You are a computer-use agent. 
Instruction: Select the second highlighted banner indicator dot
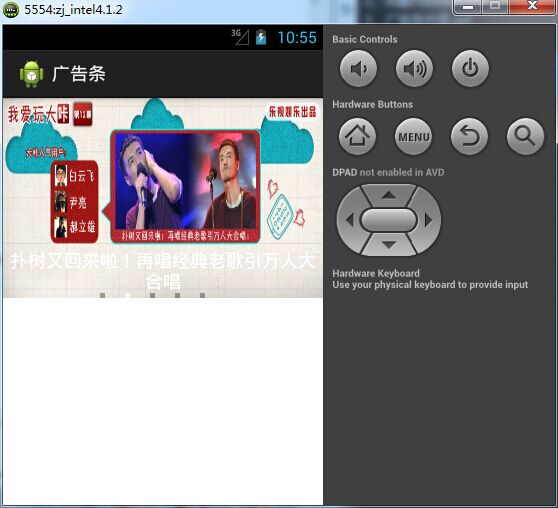click(127, 295)
